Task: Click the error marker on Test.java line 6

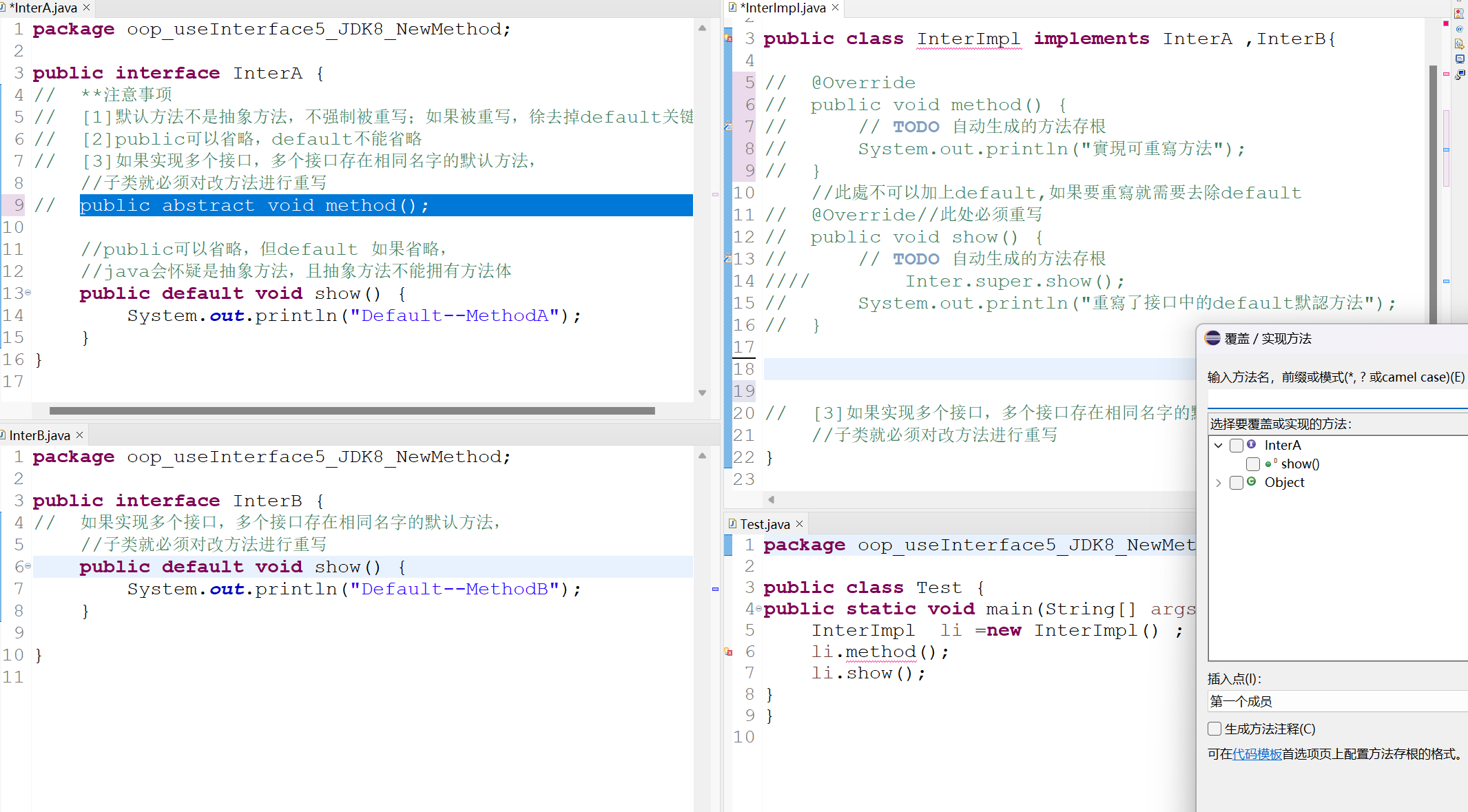Action: [x=728, y=652]
